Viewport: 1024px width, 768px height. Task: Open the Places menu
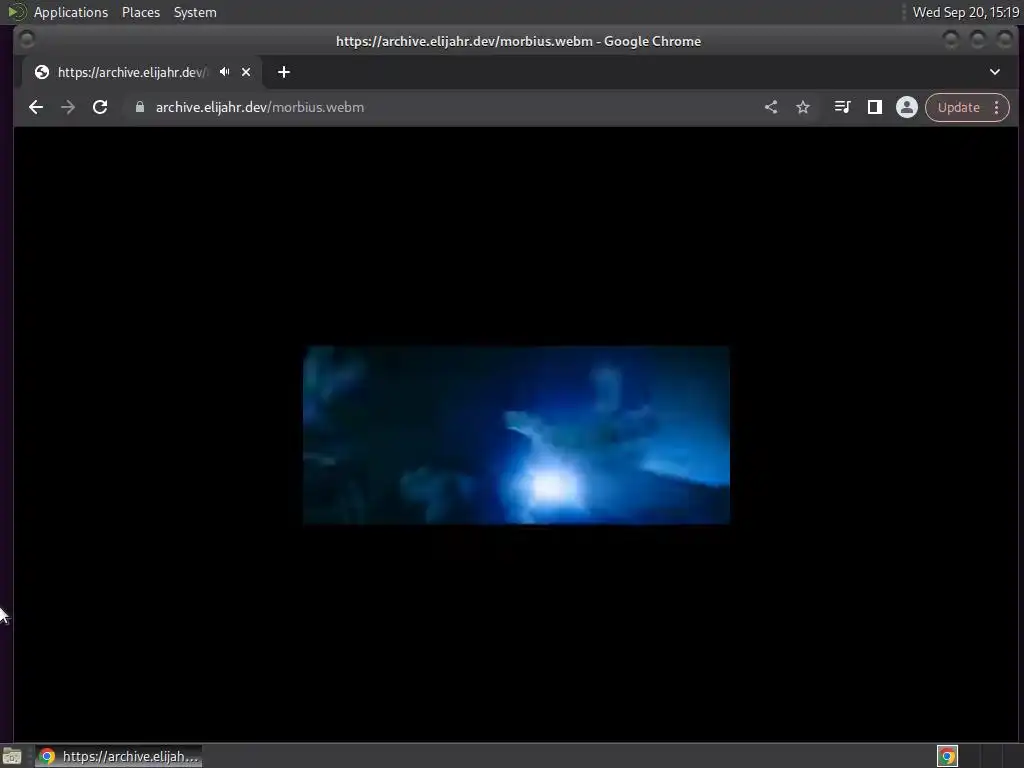coord(141,12)
